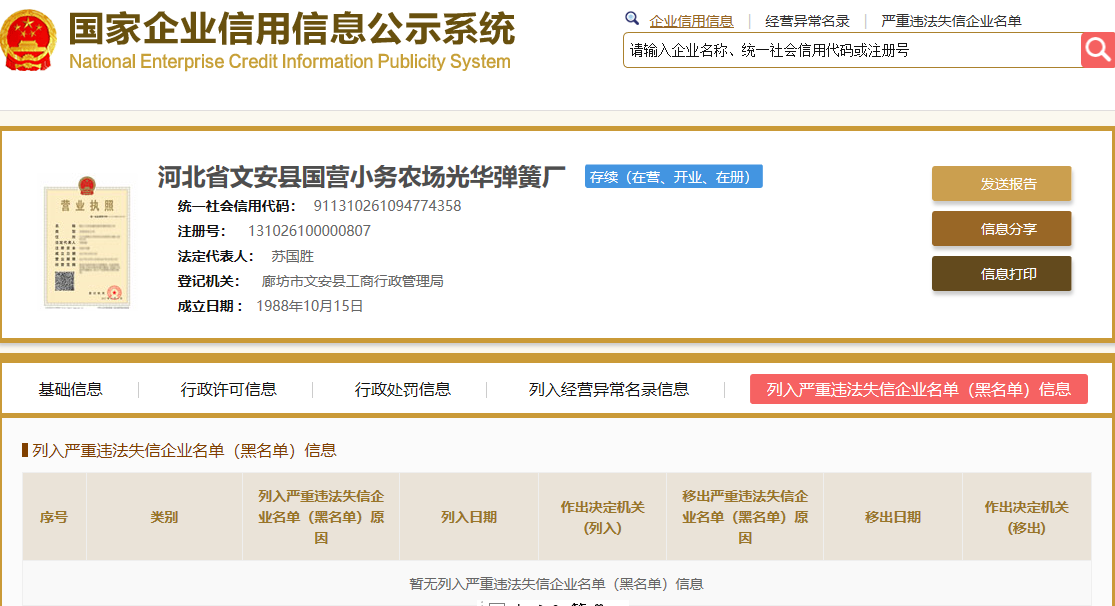The image size is (1115, 606).
Task: Select the 企业信用信息 search category link
Action: point(691,21)
